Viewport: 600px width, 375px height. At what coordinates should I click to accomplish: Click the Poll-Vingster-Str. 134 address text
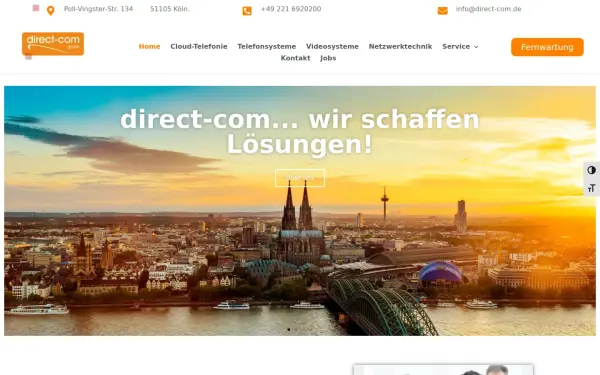coord(98,9)
